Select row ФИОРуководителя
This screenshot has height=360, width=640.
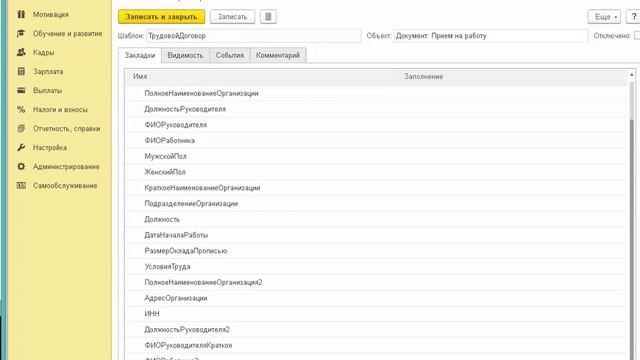[376, 124]
